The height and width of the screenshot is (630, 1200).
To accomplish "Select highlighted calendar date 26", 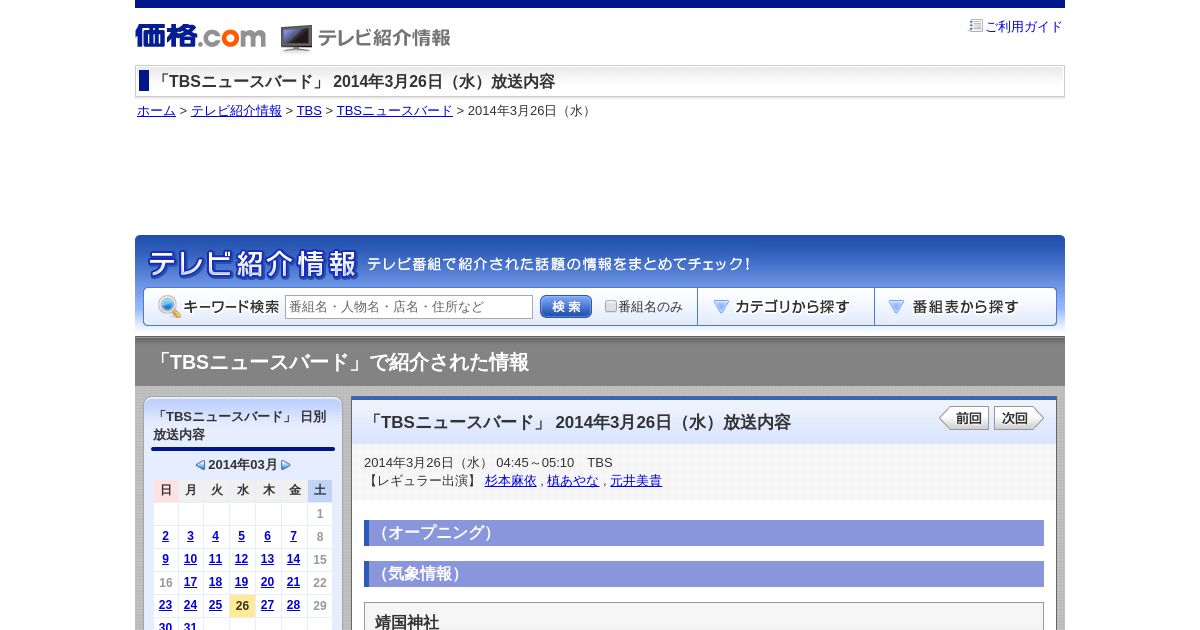I will click(x=242, y=606).
